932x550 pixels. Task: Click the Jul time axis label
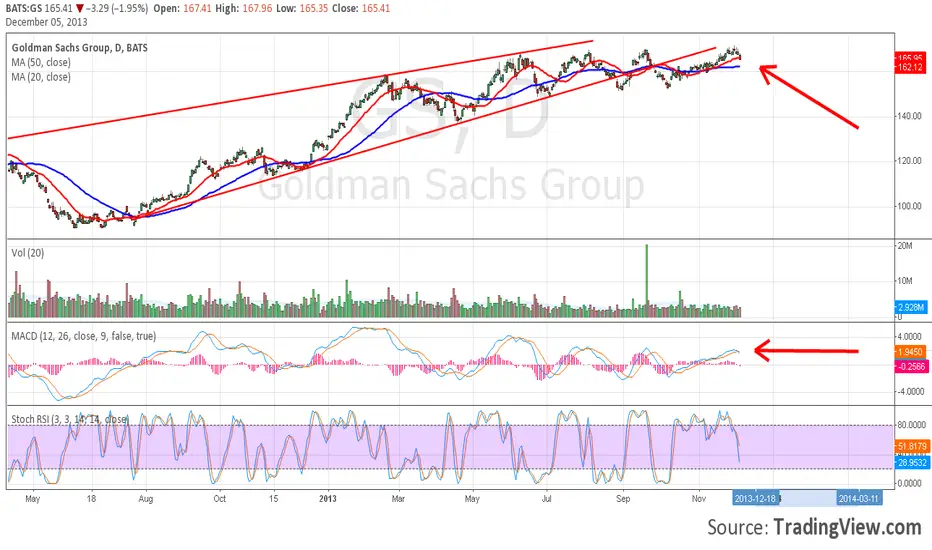click(546, 498)
